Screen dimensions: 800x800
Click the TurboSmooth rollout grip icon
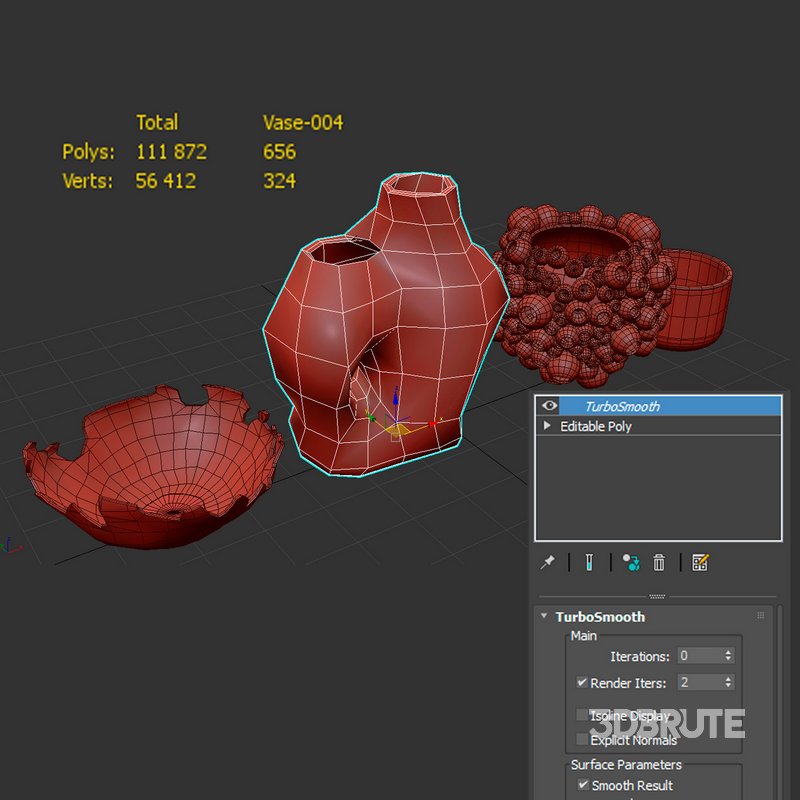click(x=762, y=615)
